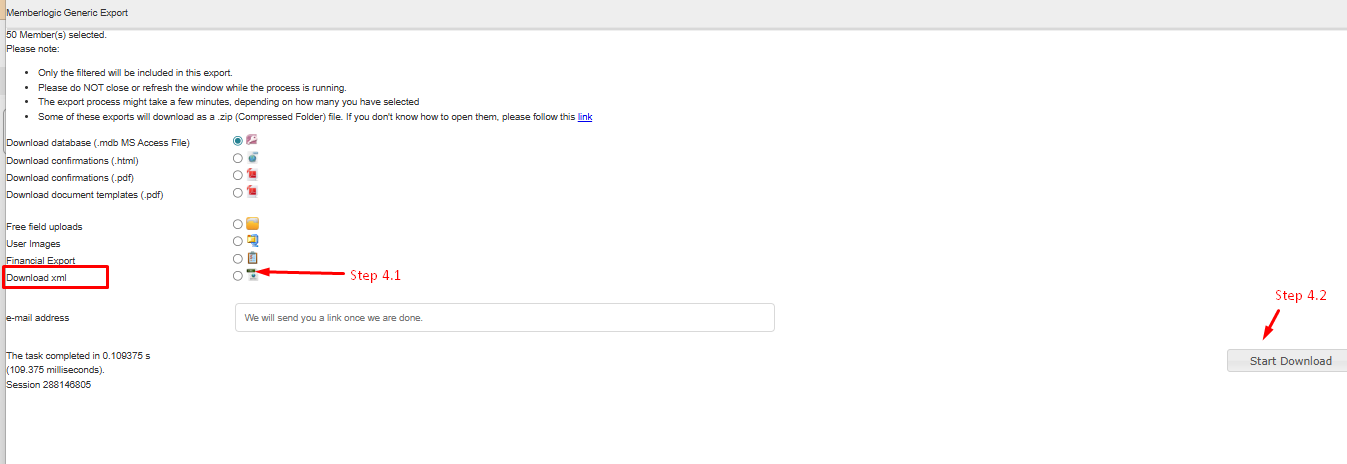Screen dimensions: 1347x464
Task: Click the Financial Export clipboard icon
Action: (253, 257)
